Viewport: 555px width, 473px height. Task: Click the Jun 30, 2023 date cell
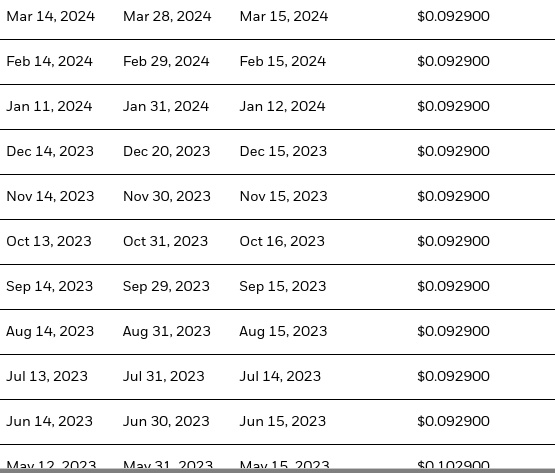click(x=166, y=421)
